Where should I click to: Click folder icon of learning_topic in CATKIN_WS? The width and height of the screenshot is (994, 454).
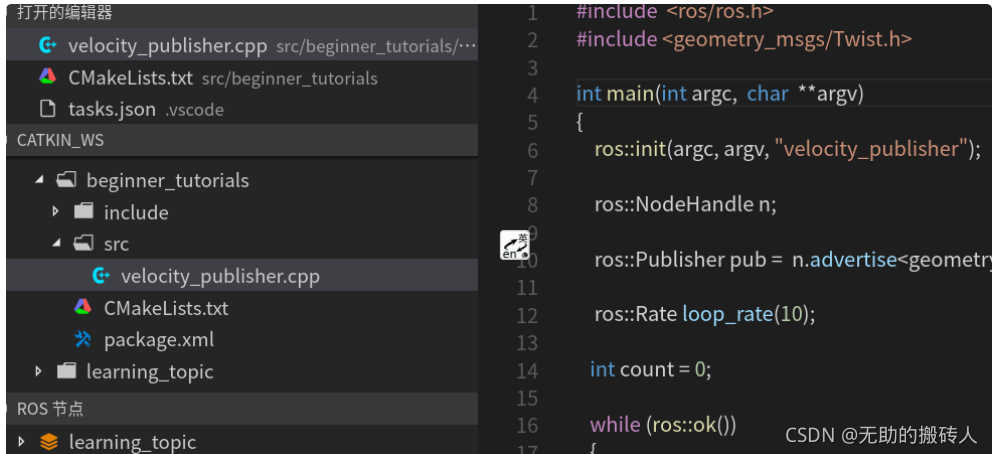tap(66, 371)
